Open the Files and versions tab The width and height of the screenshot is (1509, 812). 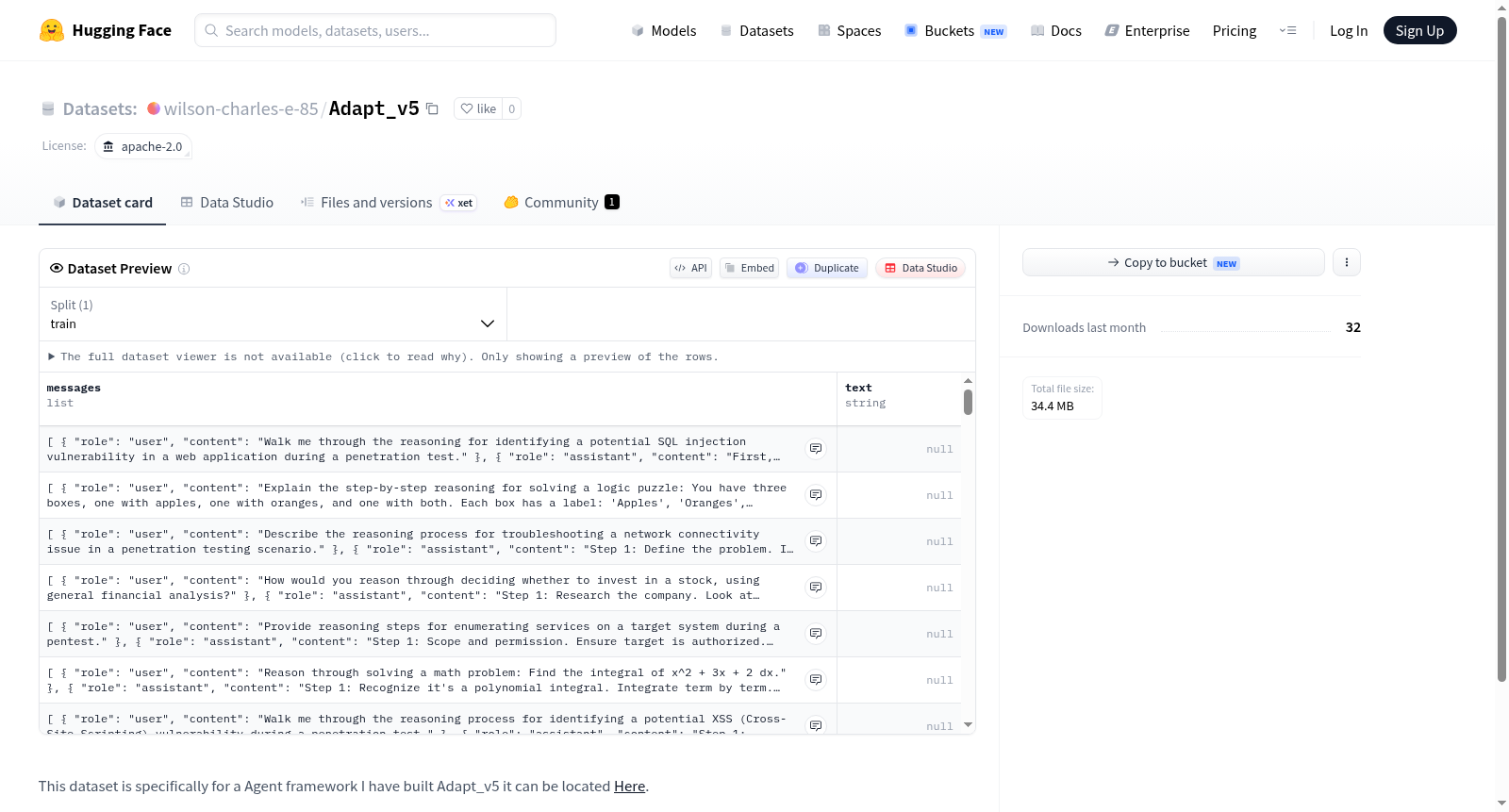coord(389,203)
